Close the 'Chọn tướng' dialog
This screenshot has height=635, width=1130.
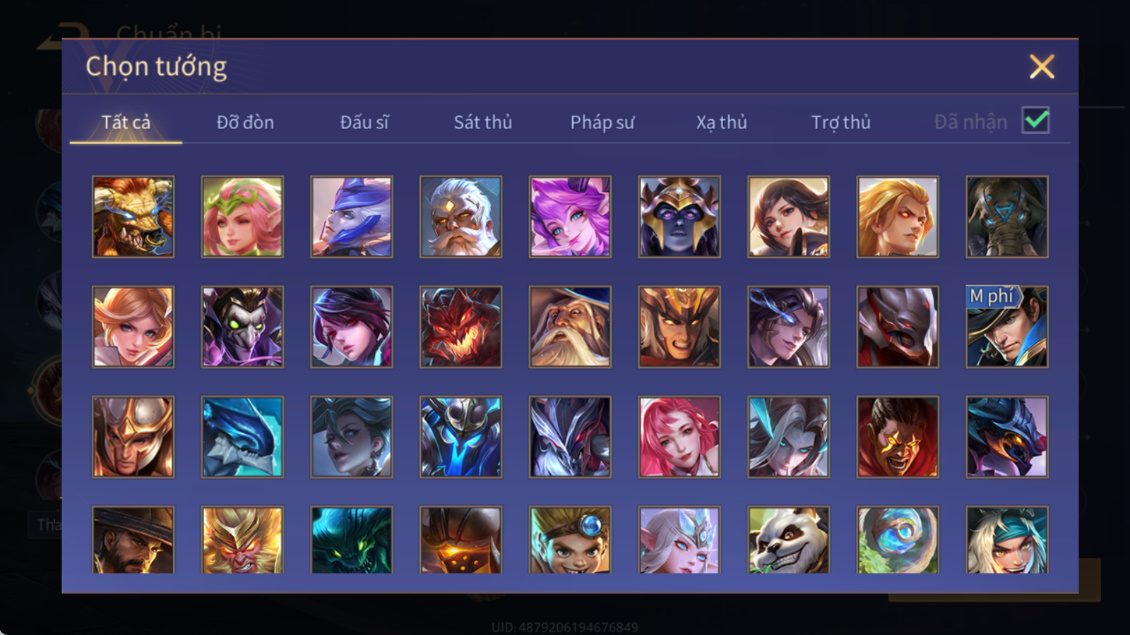1041,66
